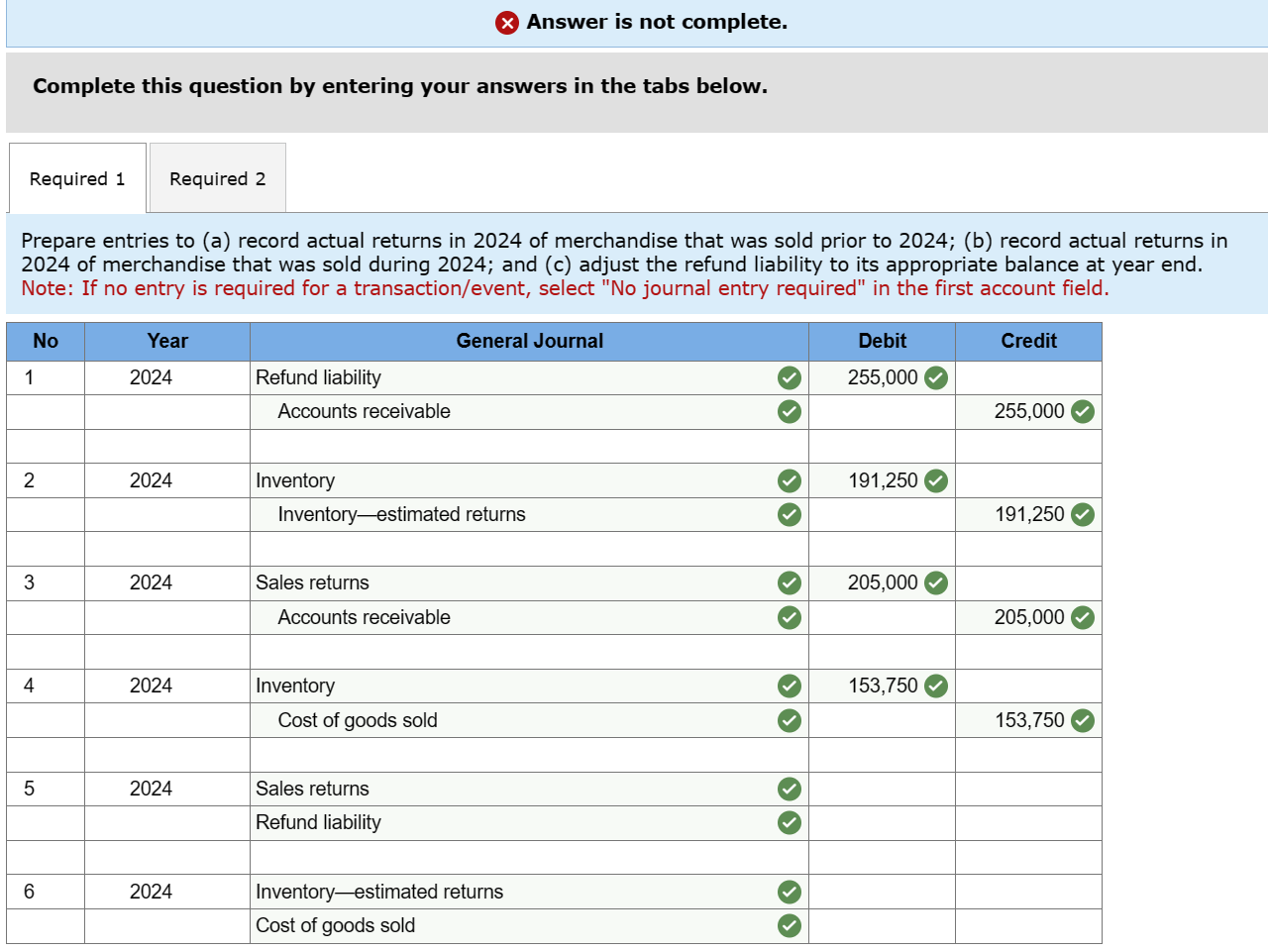Click the Year column header
Viewport: 1268px width, 952px height.
coord(167,341)
